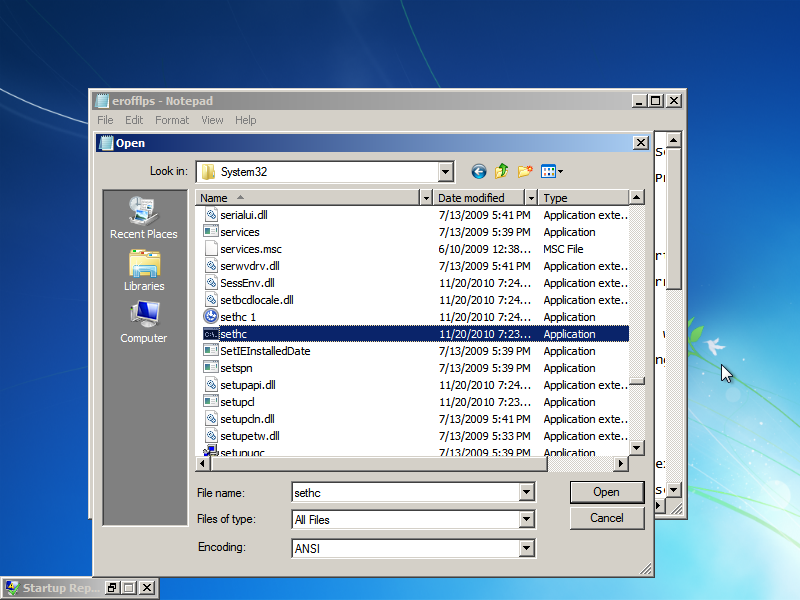Open the View Menu icon
800x600 pixels.
(552, 171)
